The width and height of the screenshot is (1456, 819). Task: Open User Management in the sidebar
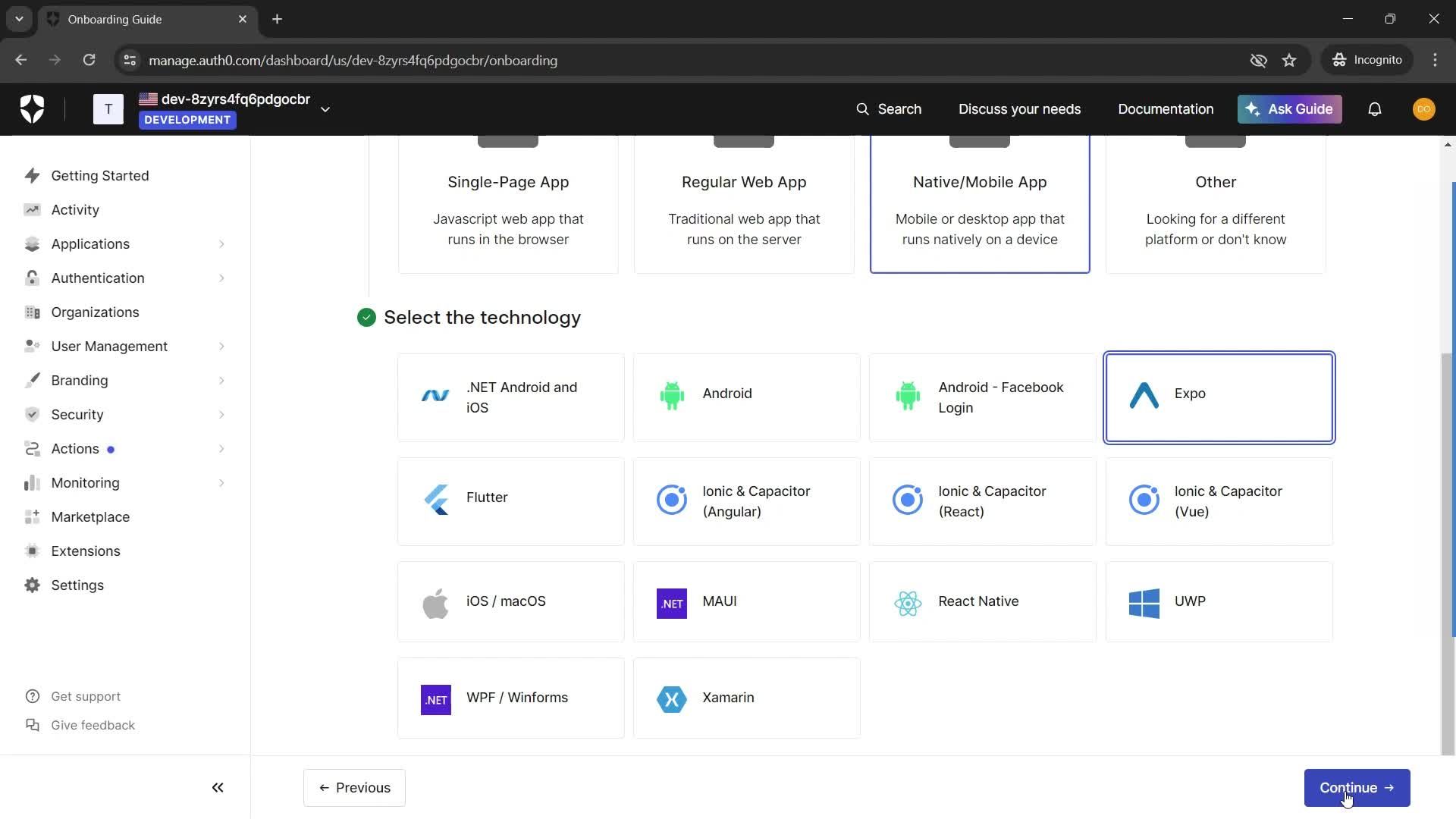109,347
